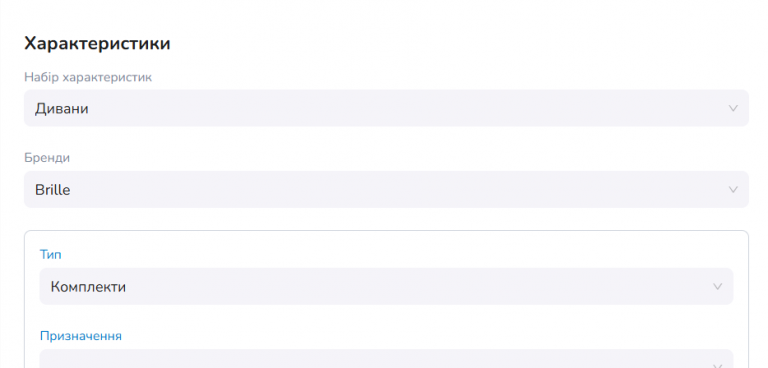Select the Brille brand value text
Image resolution: width=768 pixels, height=368 pixels.
click(52, 190)
